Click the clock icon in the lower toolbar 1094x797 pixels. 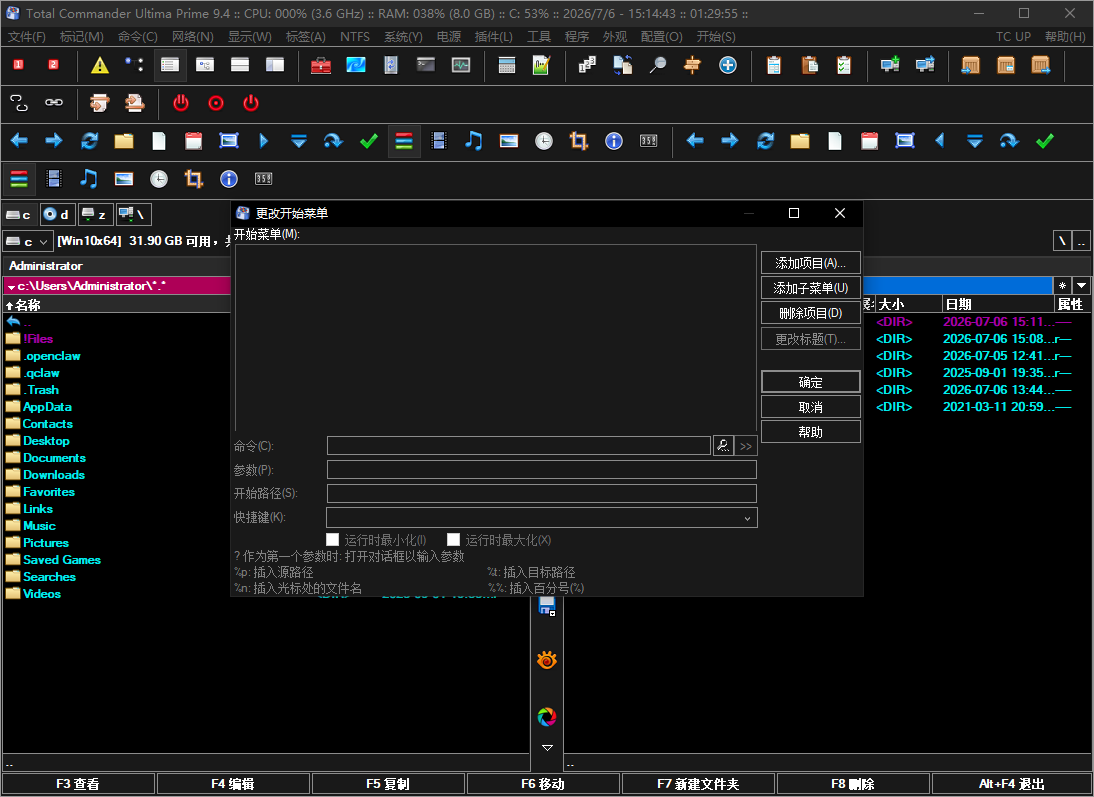point(159,179)
